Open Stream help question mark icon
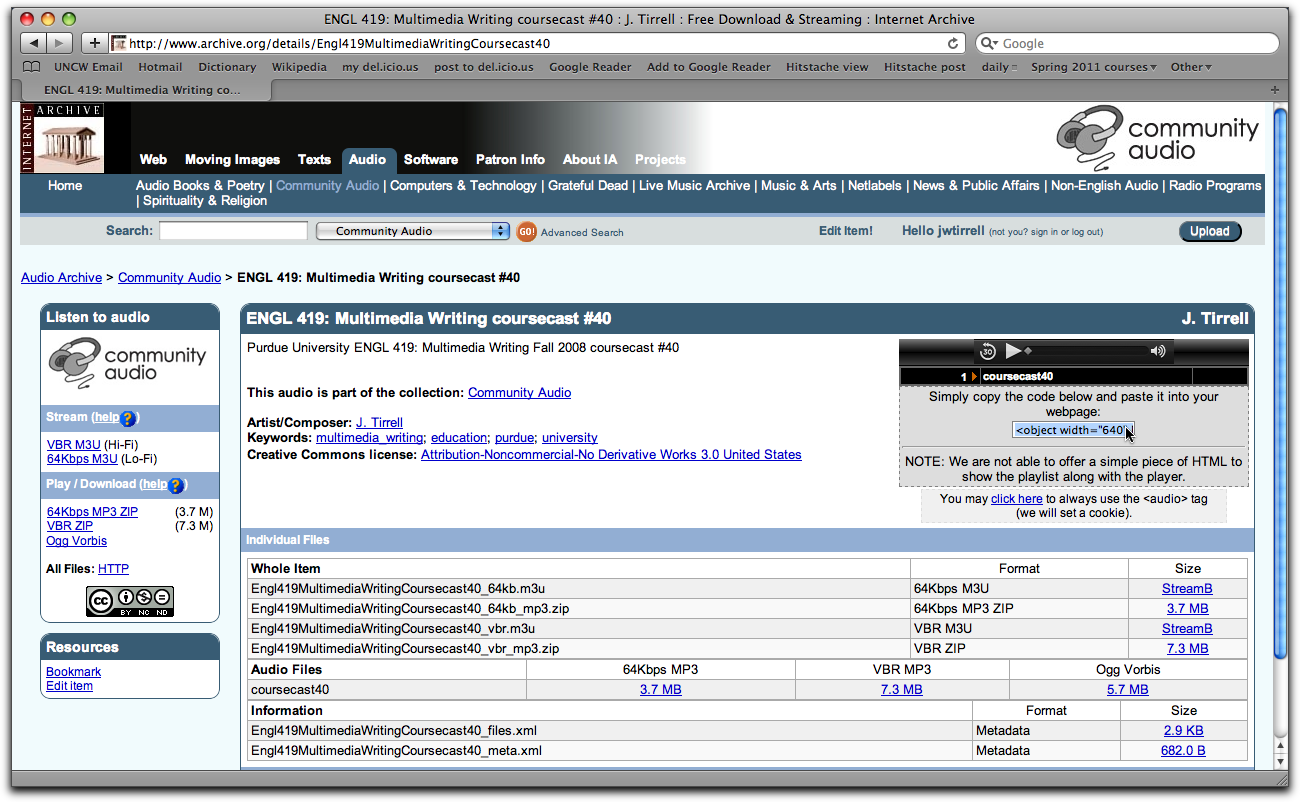Screen dimensions: 1300x802 [x=128, y=418]
